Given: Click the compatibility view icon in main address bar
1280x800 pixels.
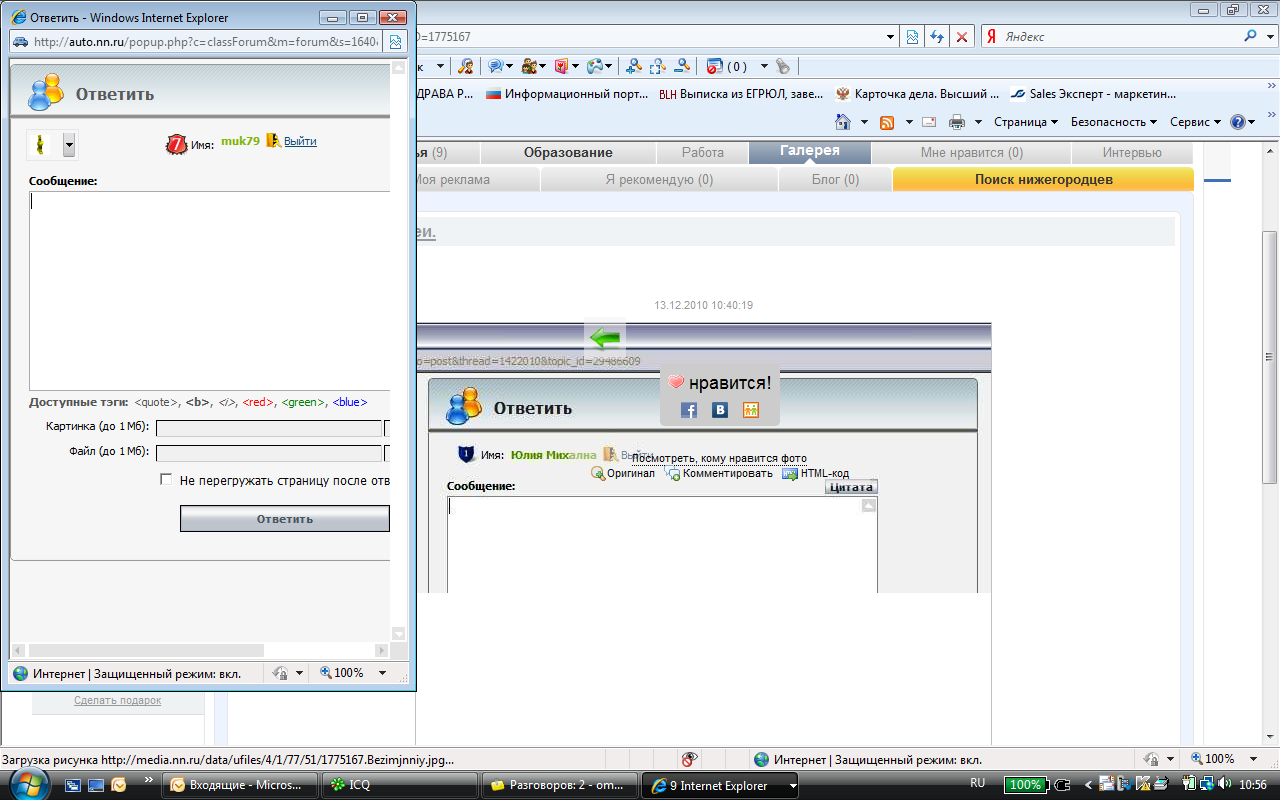Looking at the screenshot, I should pos(912,37).
